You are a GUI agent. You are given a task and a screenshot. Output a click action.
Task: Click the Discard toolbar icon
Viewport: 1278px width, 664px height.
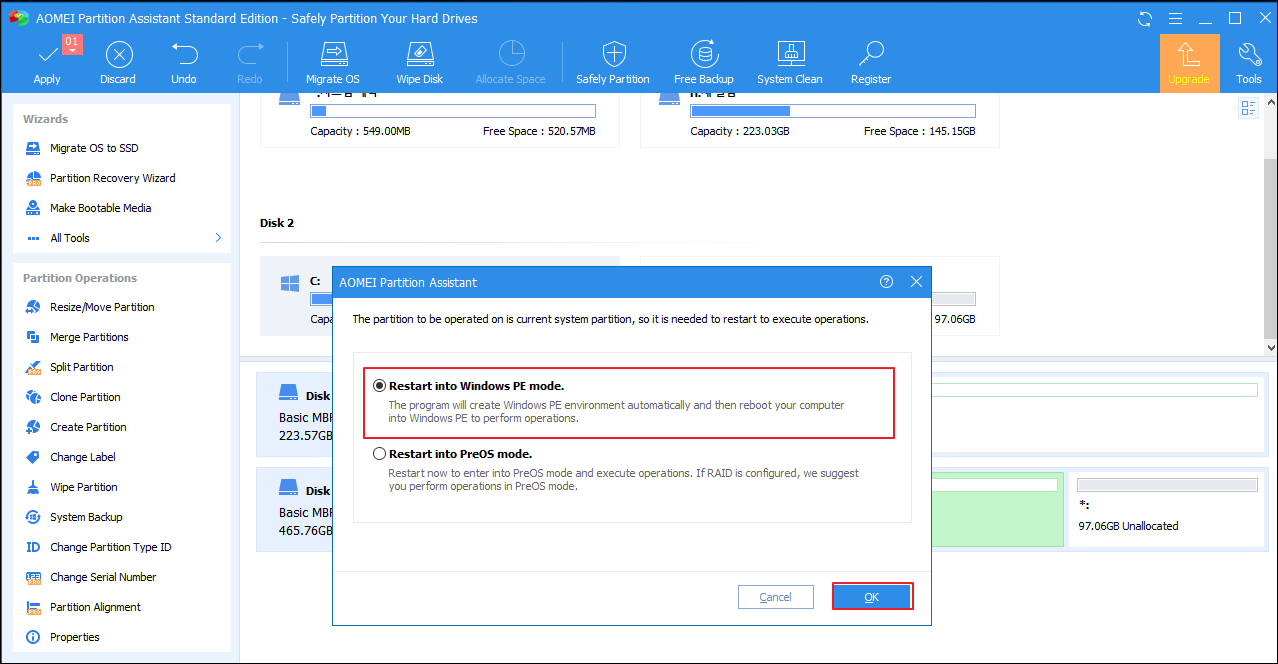coord(118,62)
